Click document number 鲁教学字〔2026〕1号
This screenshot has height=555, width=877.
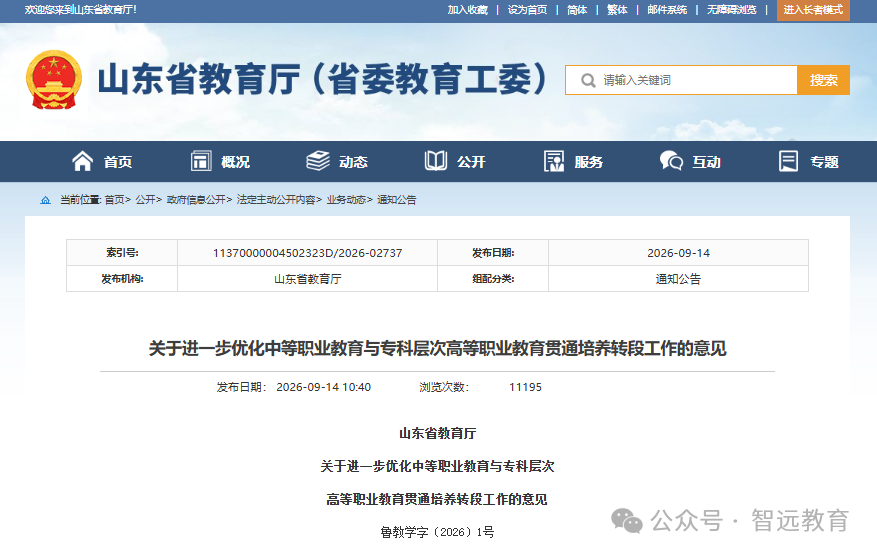[x=437, y=532]
